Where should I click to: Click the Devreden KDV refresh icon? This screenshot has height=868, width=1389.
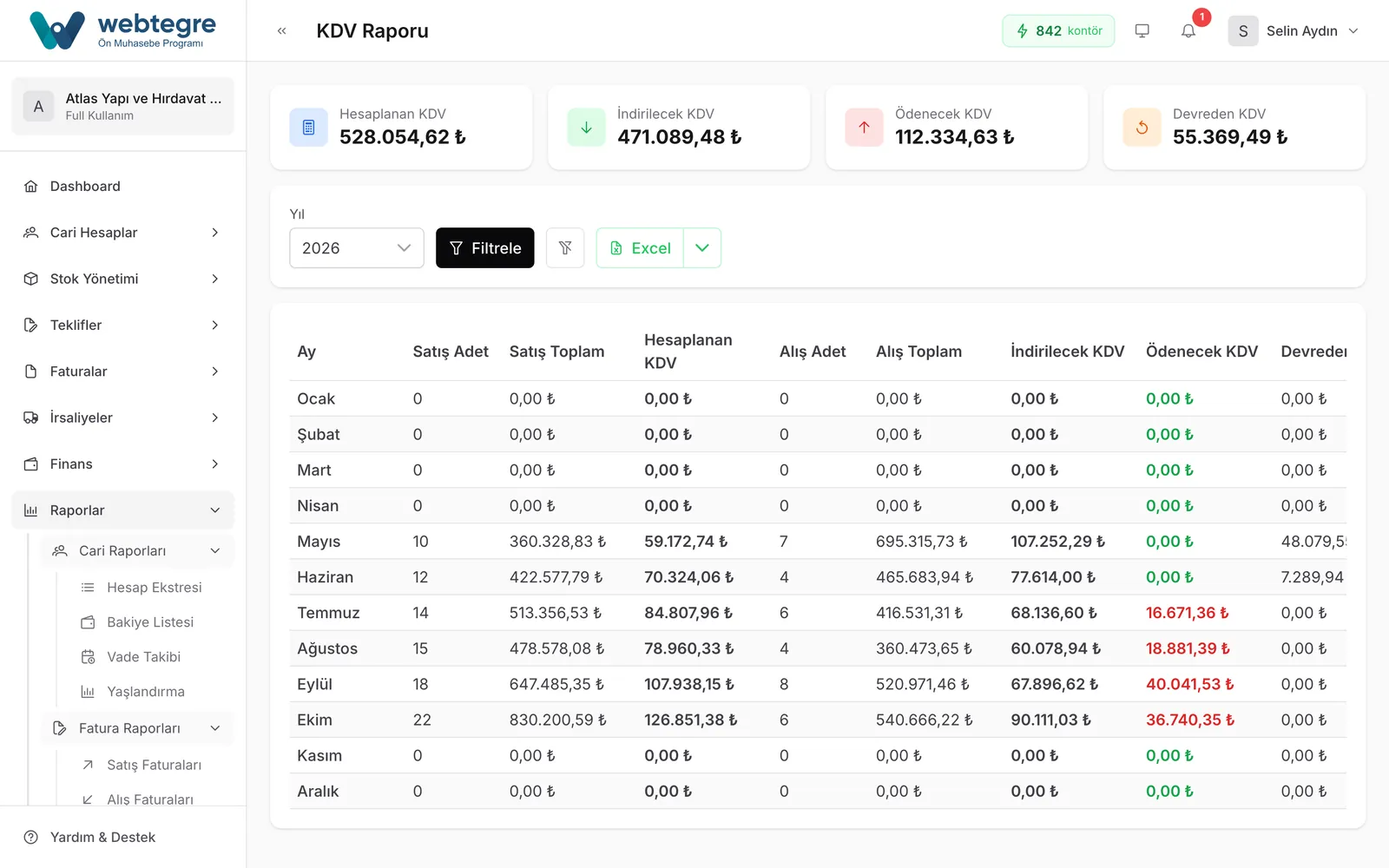pos(1142,128)
